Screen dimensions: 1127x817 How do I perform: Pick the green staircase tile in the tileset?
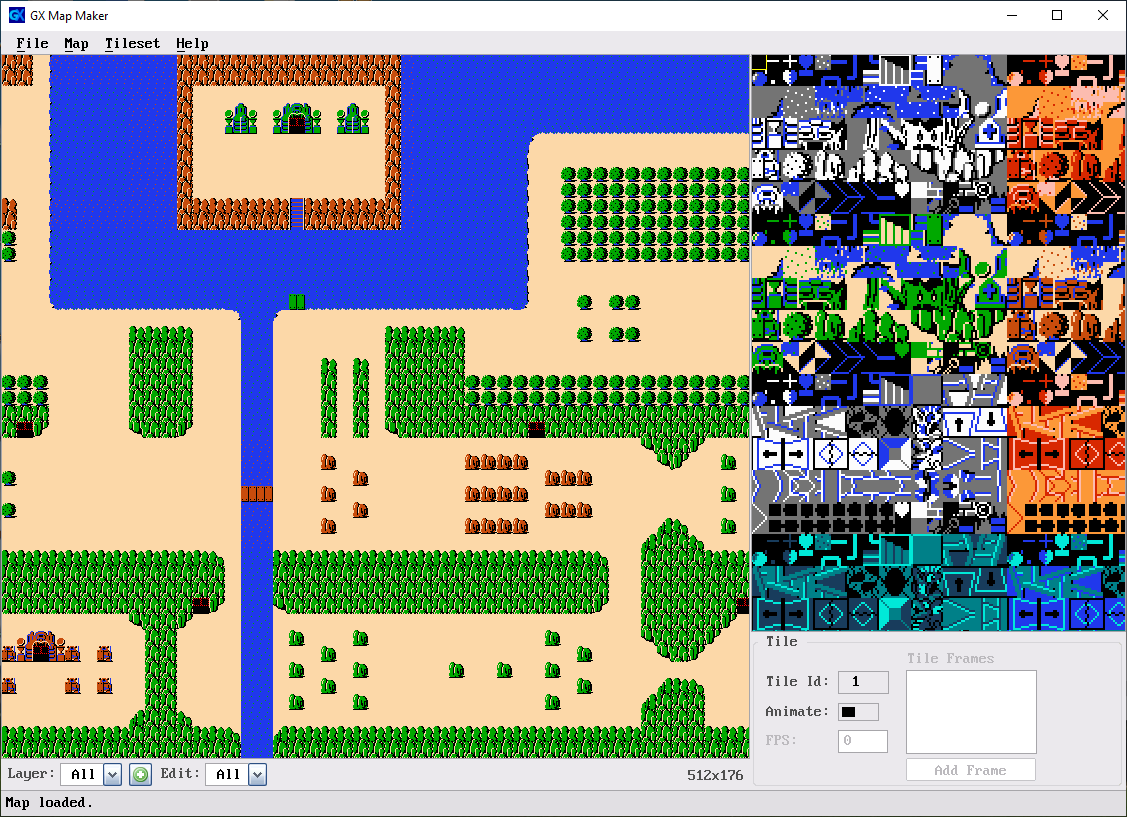click(x=894, y=232)
